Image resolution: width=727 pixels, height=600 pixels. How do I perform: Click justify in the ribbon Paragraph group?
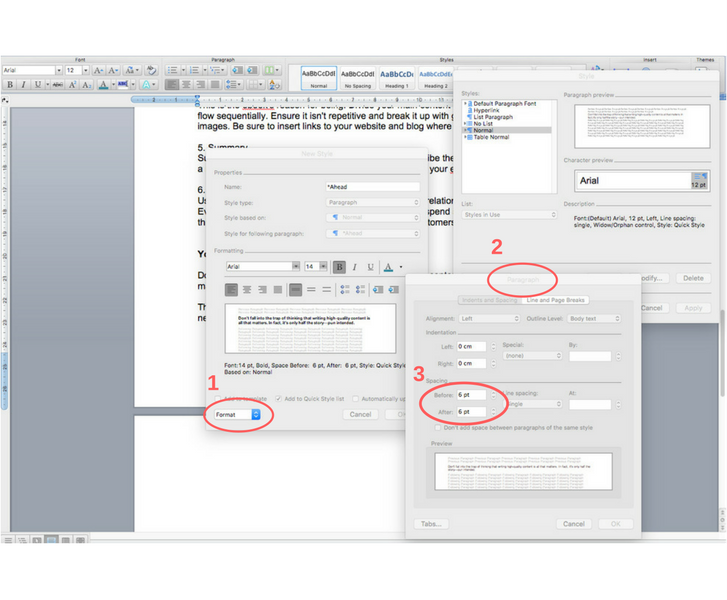[215, 84]
